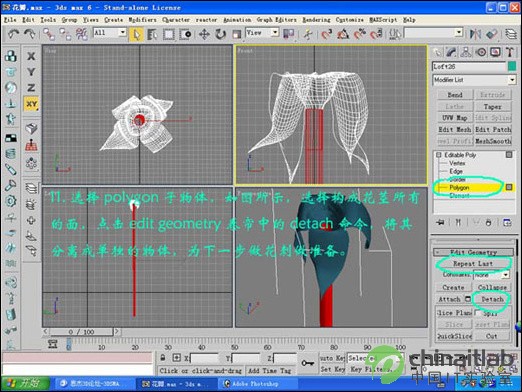
Task: Apply the Taper modifier button
Action: click(493, 107)
